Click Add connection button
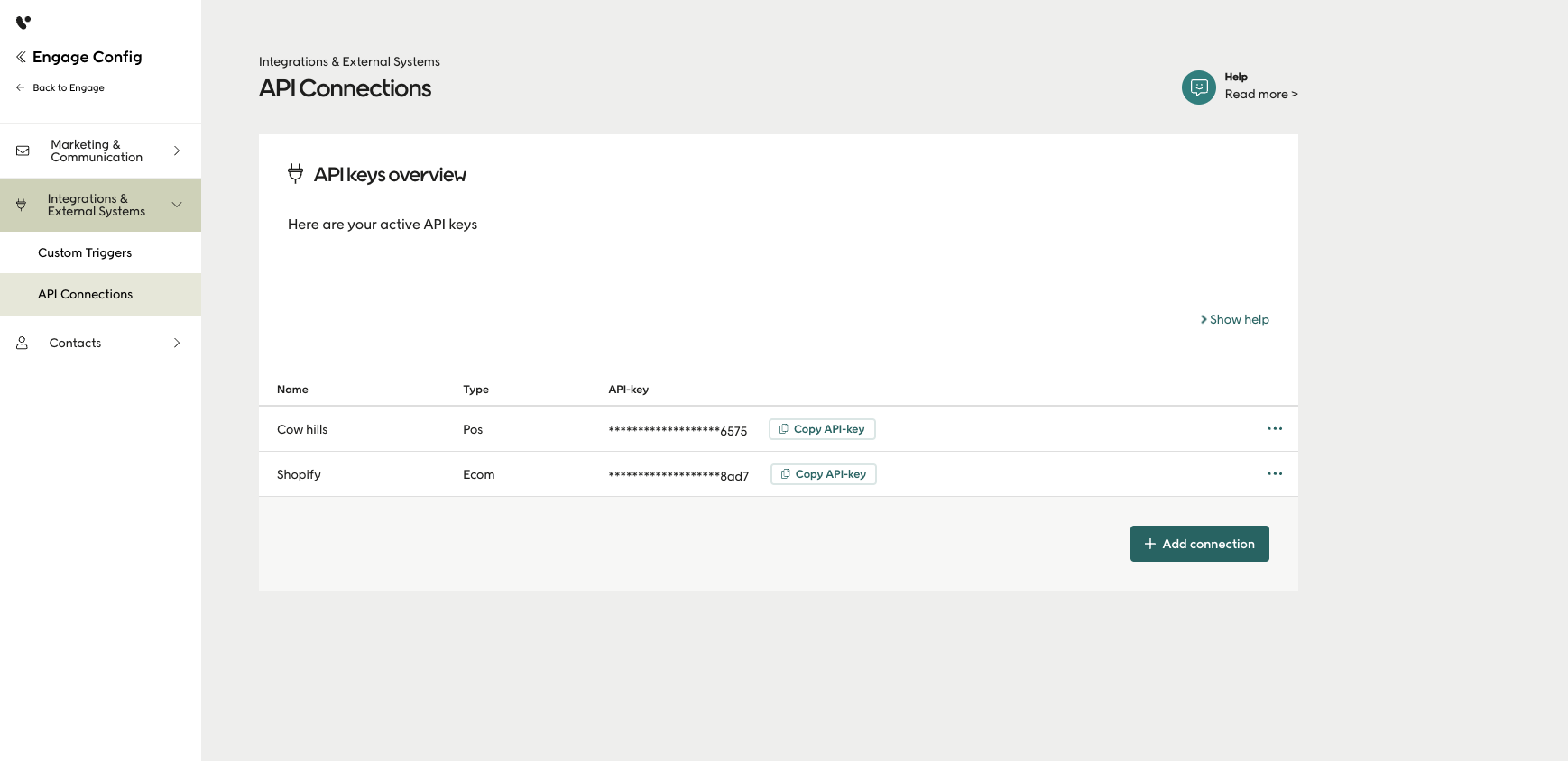 click(1200, 544)
